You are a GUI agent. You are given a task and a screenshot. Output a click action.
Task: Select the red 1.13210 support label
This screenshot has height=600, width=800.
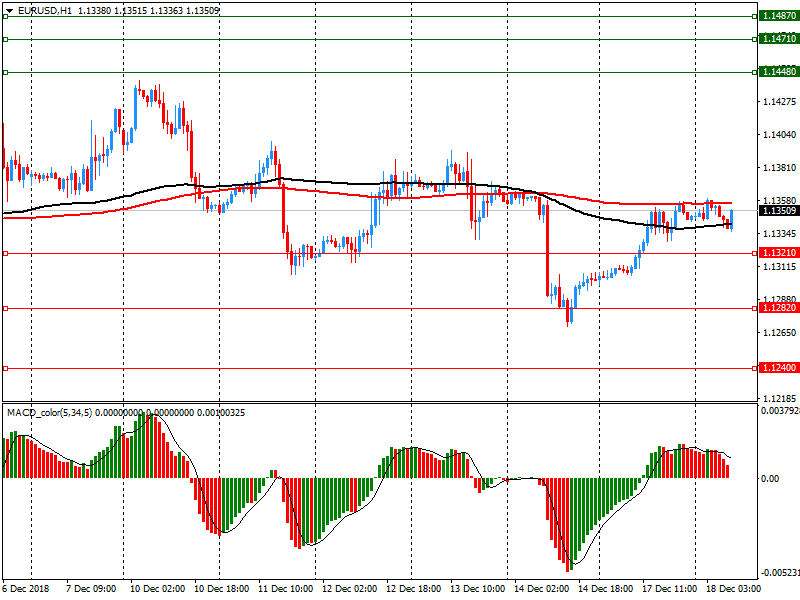tap(777, 253)
